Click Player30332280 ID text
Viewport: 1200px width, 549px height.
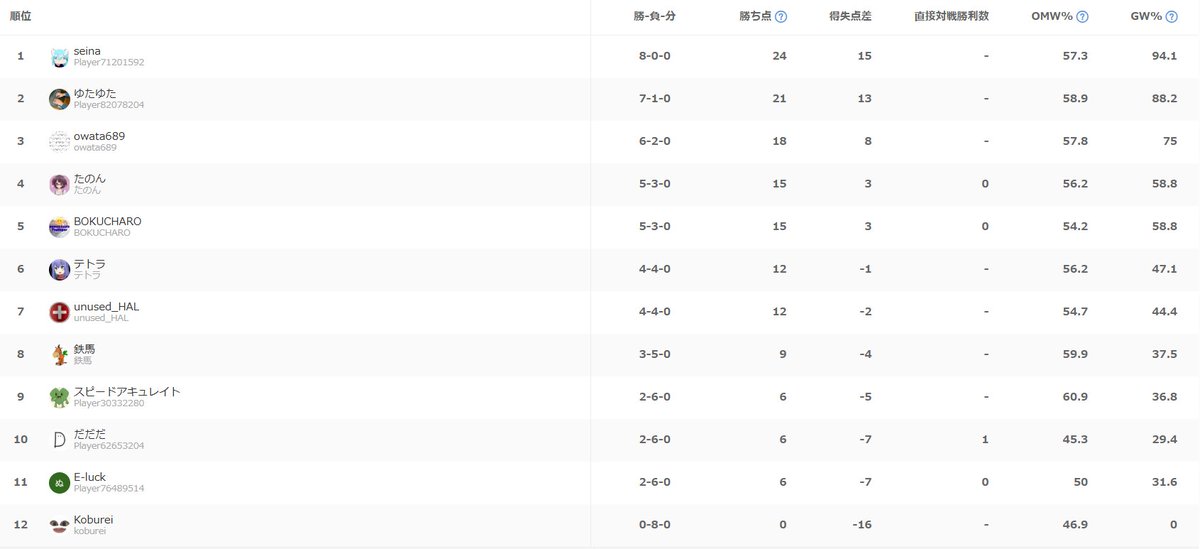click(x=109, y=403)
